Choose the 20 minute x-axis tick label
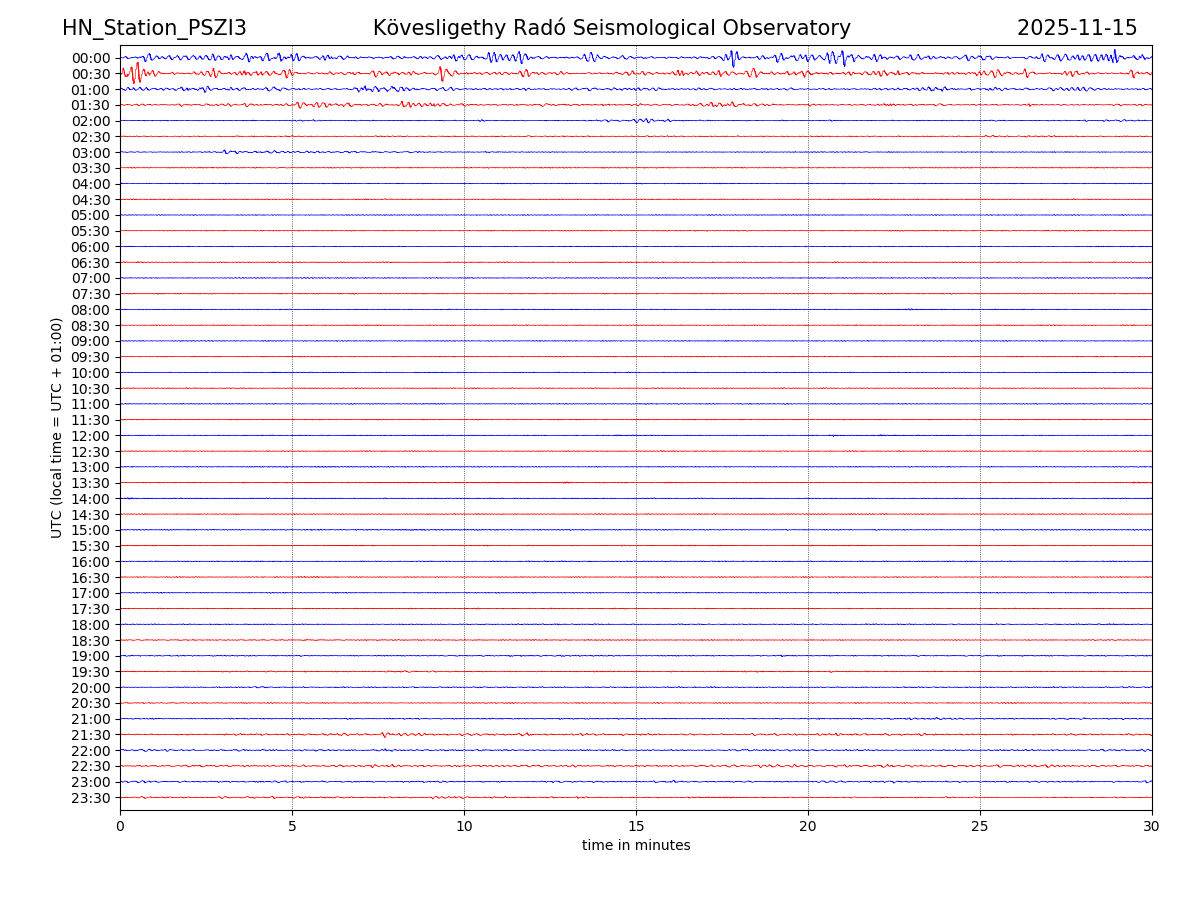 [x=808, y=827]
